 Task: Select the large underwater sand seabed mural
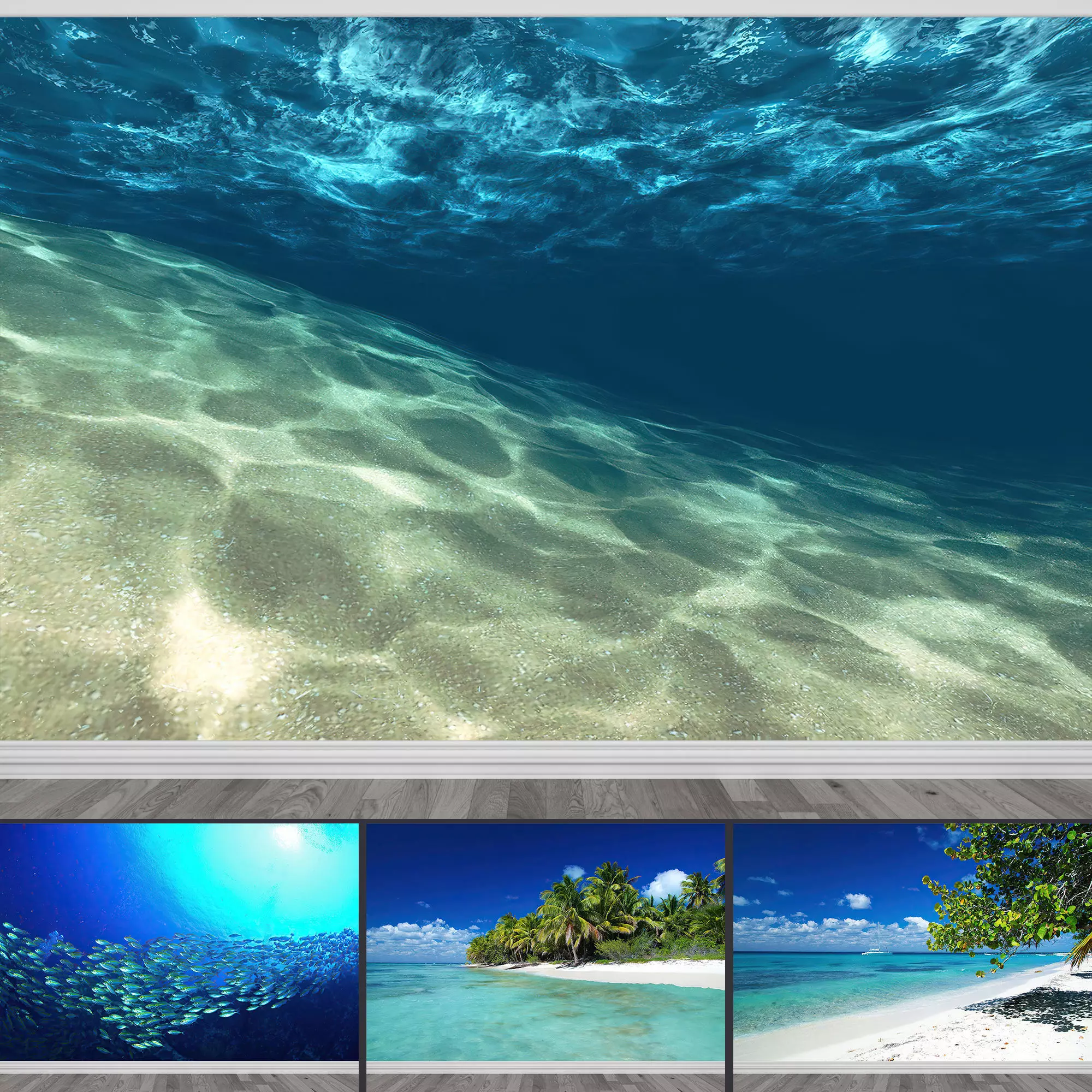point(546,379)
